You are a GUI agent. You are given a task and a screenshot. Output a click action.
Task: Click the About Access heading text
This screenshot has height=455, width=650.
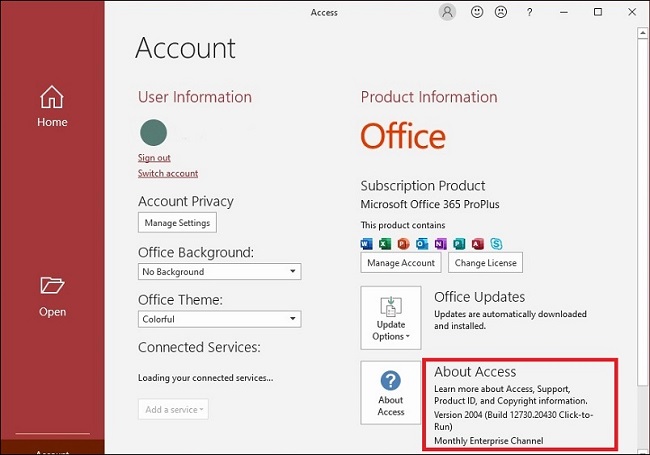tap(475, 372)
